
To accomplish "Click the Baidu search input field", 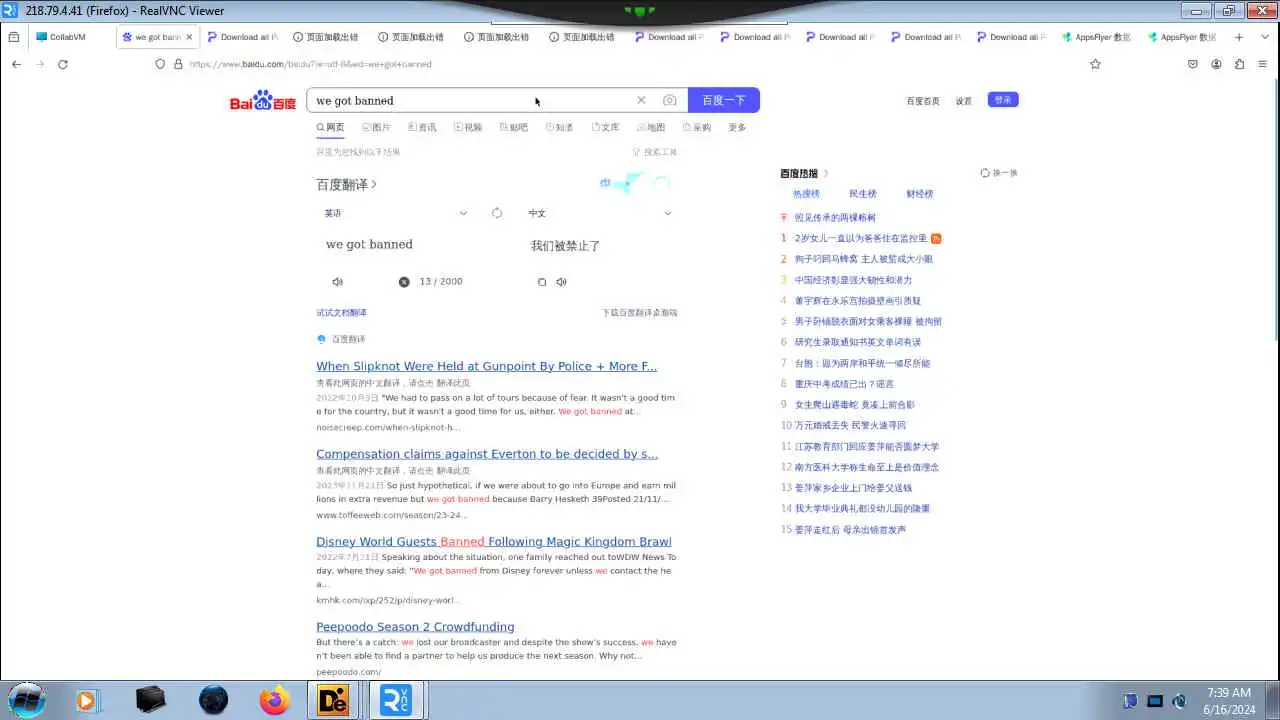I will point(470,100).
